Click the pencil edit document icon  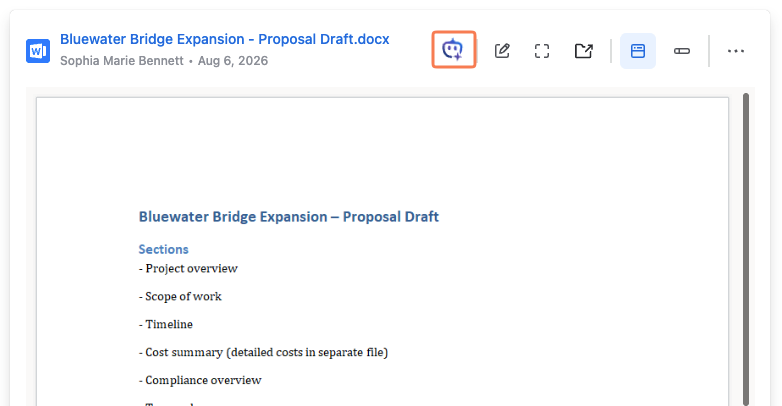[502, 51]
